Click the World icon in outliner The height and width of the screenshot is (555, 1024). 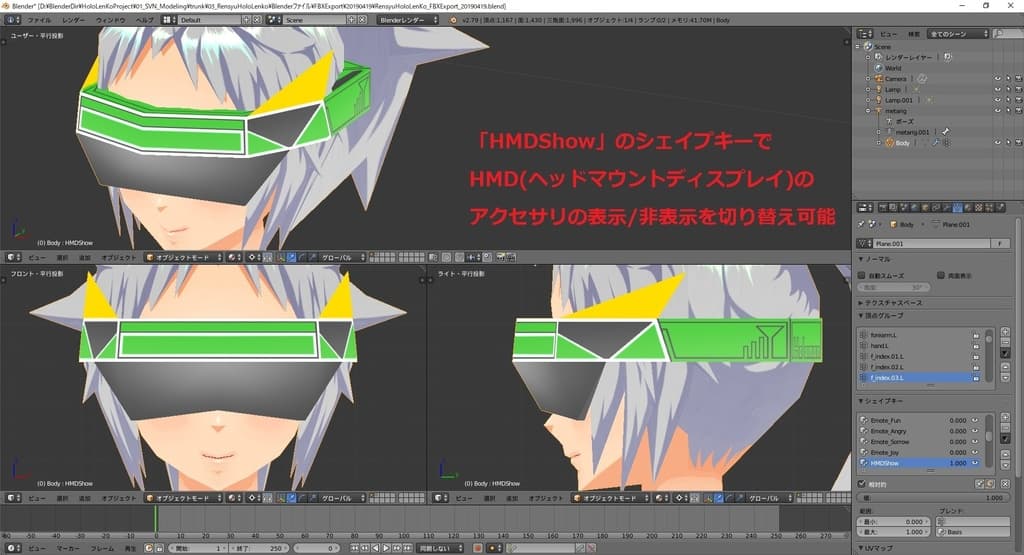coord(879,68)
